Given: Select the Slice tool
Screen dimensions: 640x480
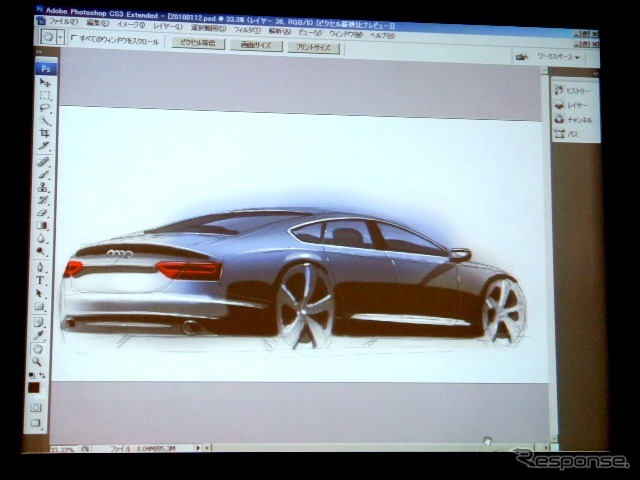Looking at the screenshot, I should pos(44,146).
